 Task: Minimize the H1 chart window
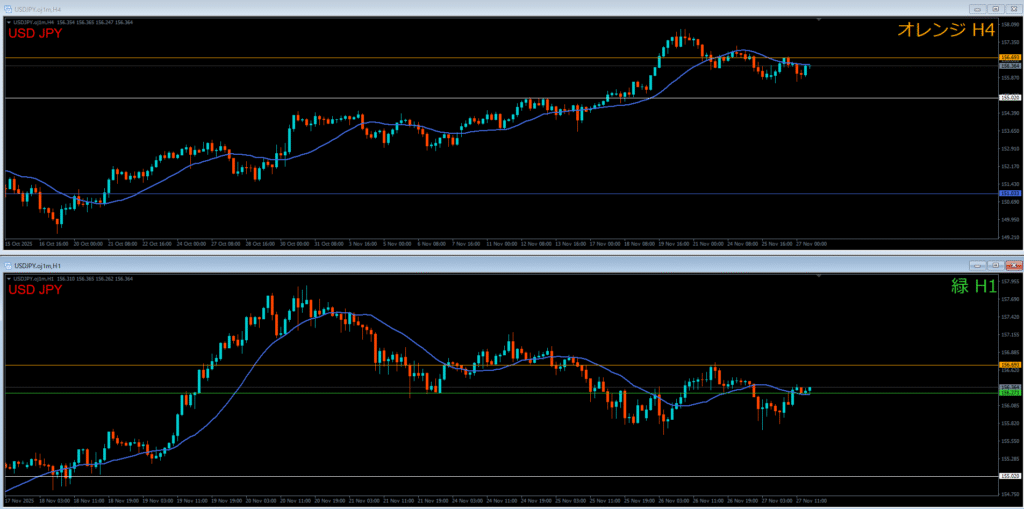click(x=977, y=265)
